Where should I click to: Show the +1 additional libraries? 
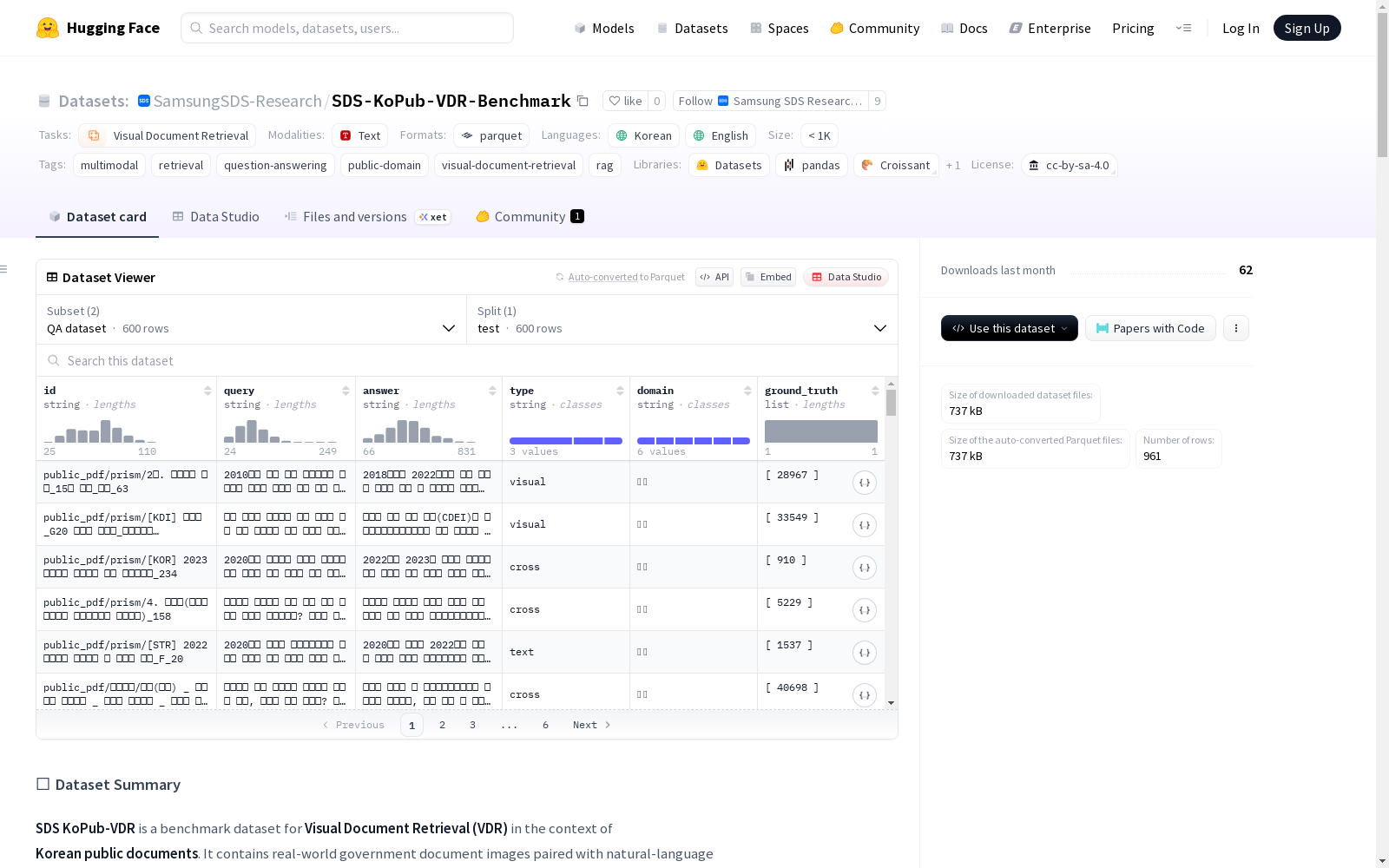pyautogui.click(x=953, y=165)
